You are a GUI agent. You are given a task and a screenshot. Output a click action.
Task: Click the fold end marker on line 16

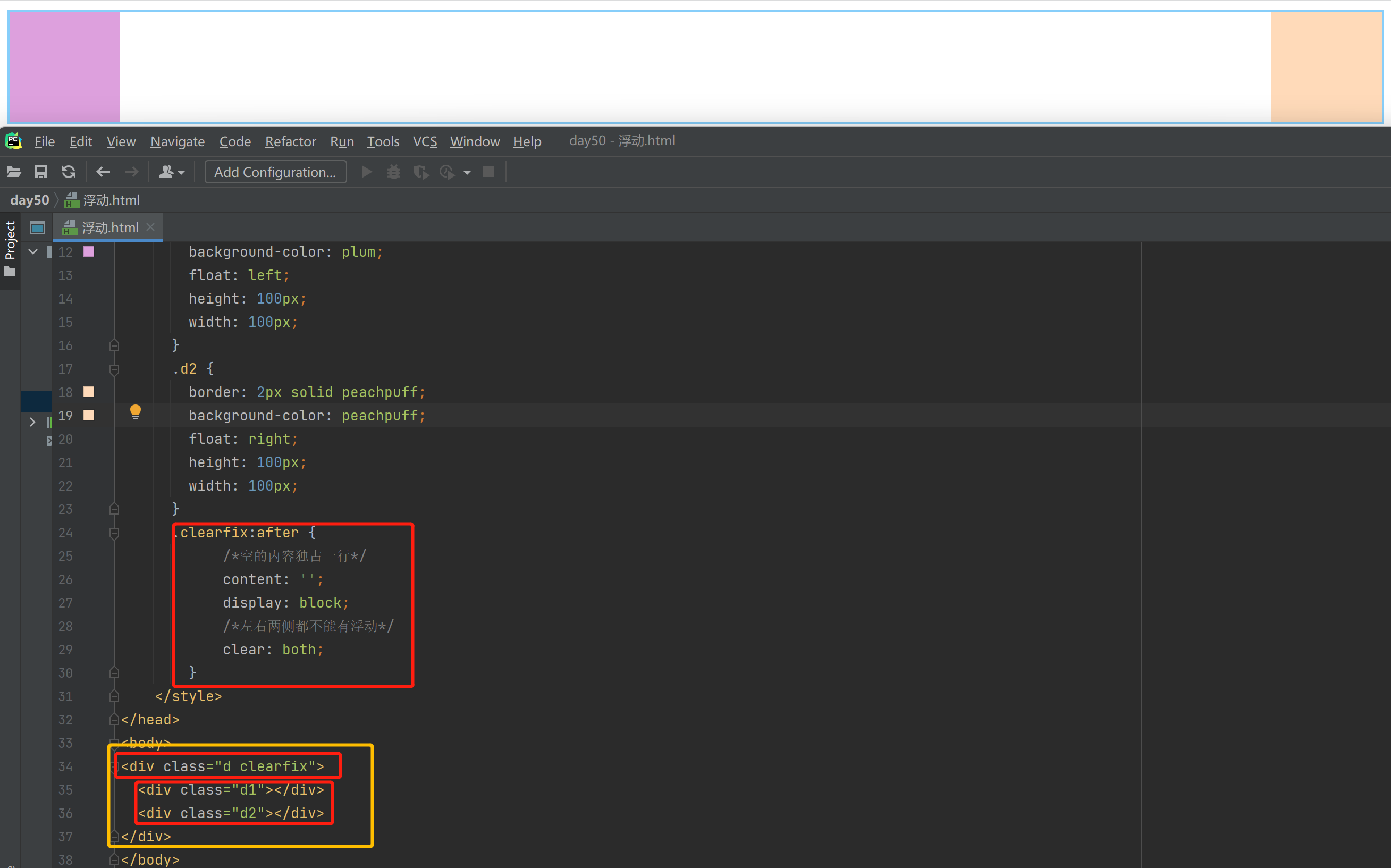click(114, 345)
